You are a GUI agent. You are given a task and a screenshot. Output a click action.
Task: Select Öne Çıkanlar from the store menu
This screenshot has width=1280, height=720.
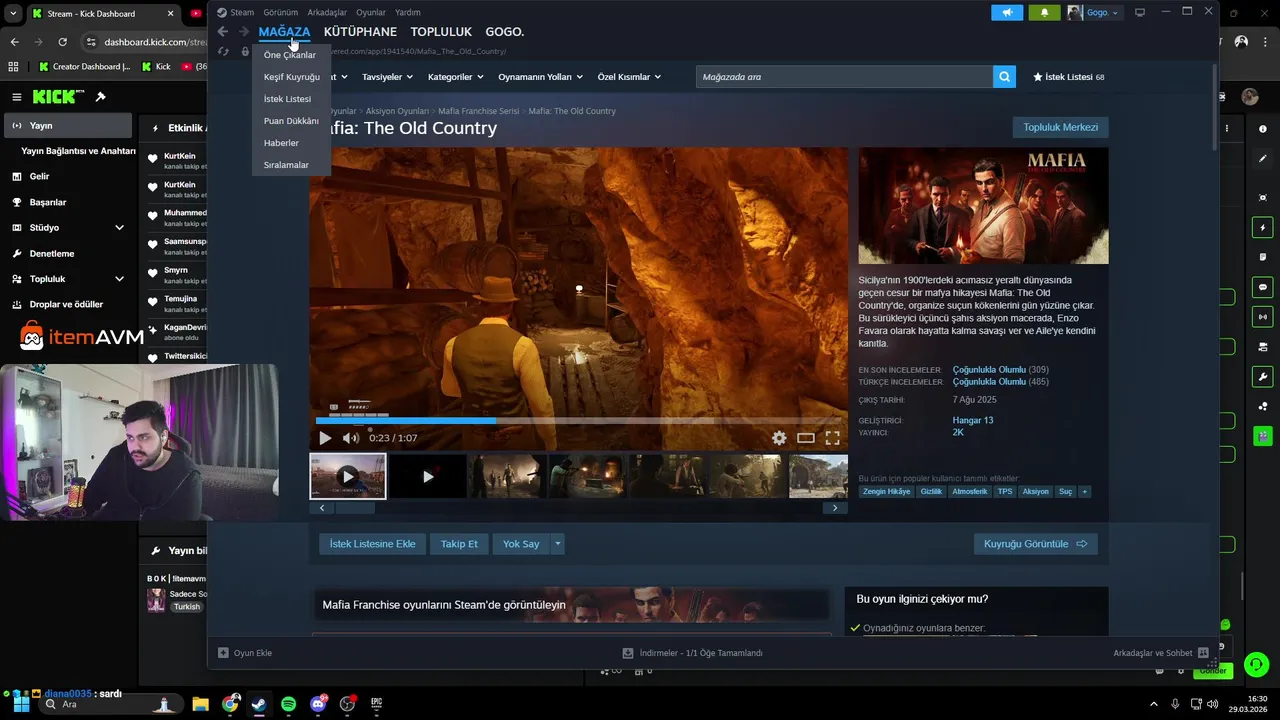click(290, 55)
